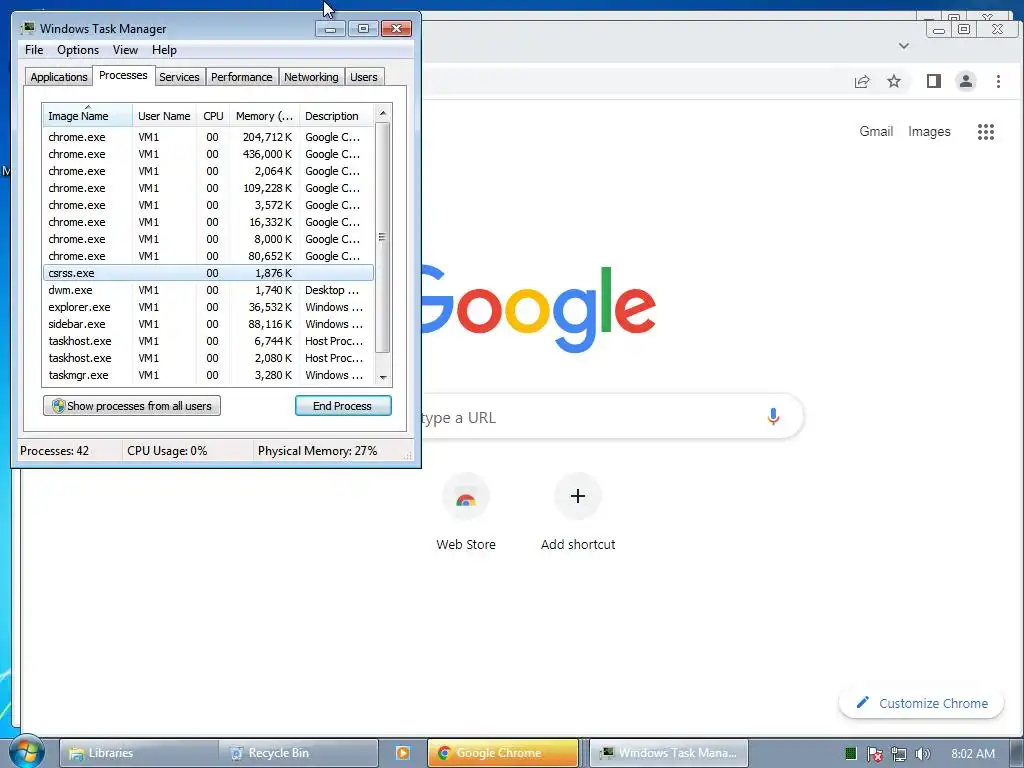Switch to the Networking tab
This screenshot has height=768, width=1024.
(x=311, y=77)
